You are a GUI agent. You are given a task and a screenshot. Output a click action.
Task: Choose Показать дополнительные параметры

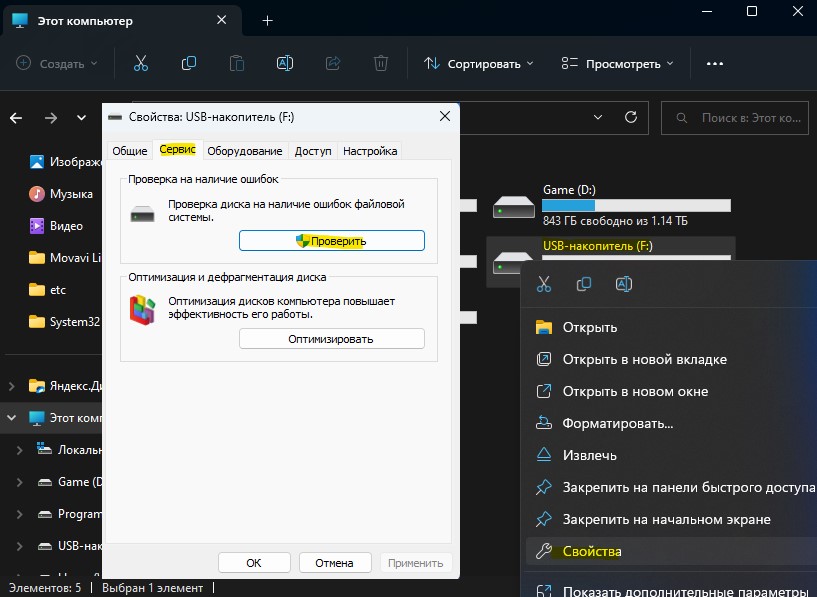(671, 591)
